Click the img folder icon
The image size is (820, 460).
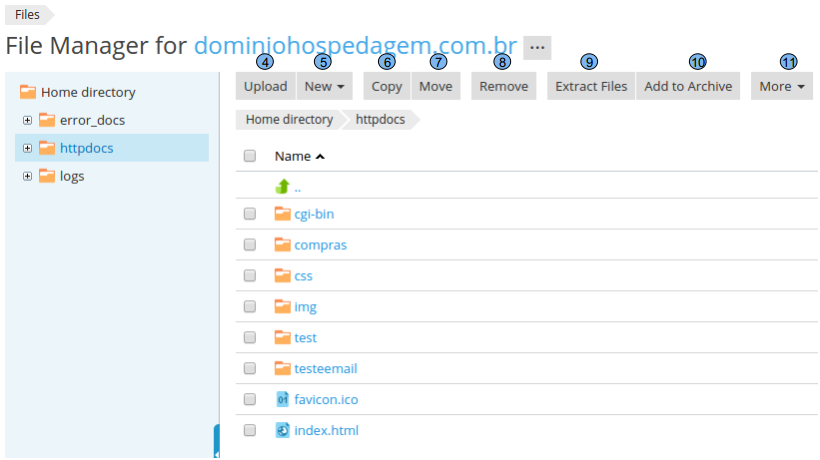[x=282, y=306]
